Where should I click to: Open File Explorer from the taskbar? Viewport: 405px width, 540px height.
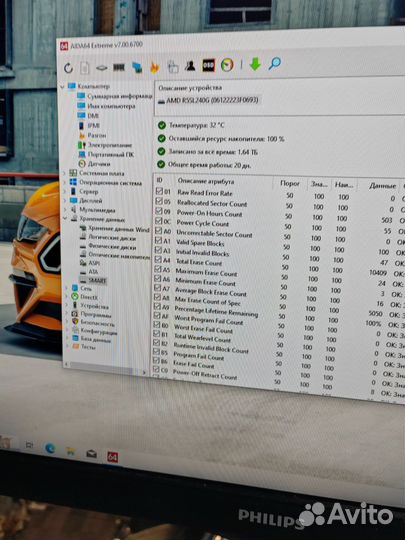click(70, 451)
